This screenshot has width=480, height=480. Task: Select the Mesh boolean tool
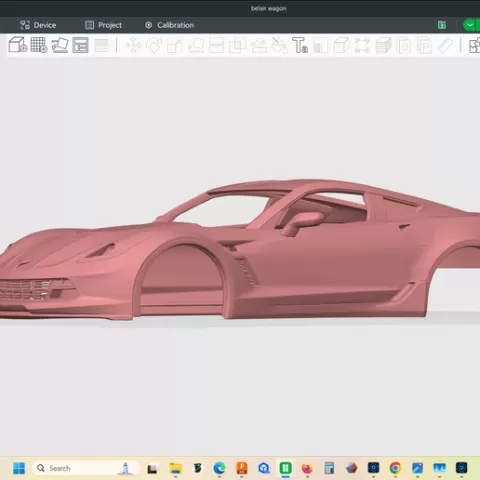(237, 45)
